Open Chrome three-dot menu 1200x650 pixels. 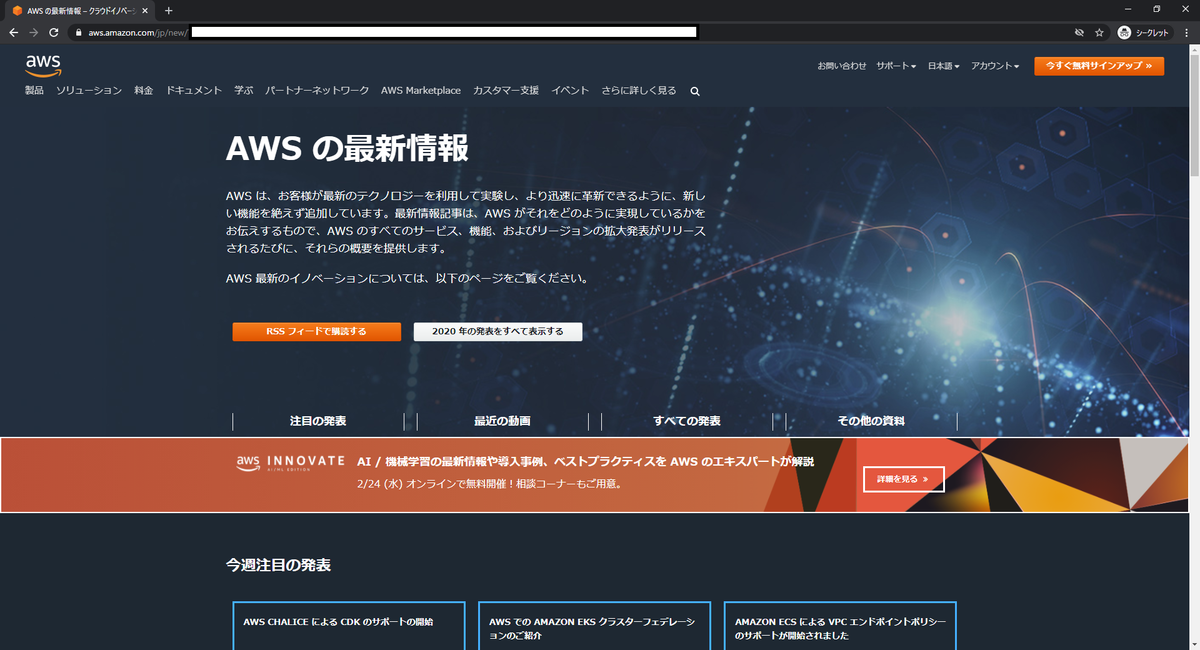point(1186,32)
